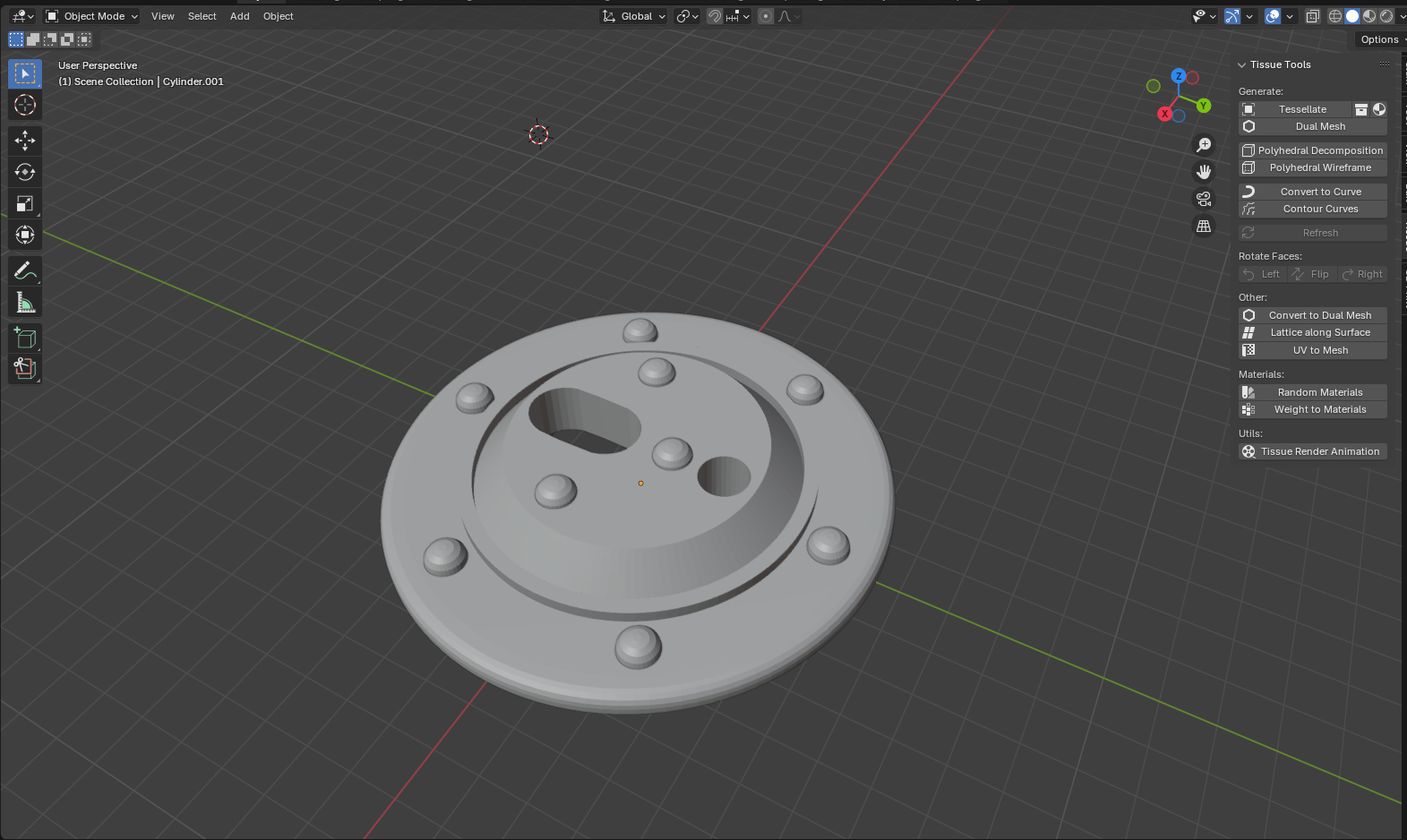This screenshot has width=1407, height=840.
Task: Select the 3D Cursor tool
Action: pyautogui.click(x=24, y=105)
